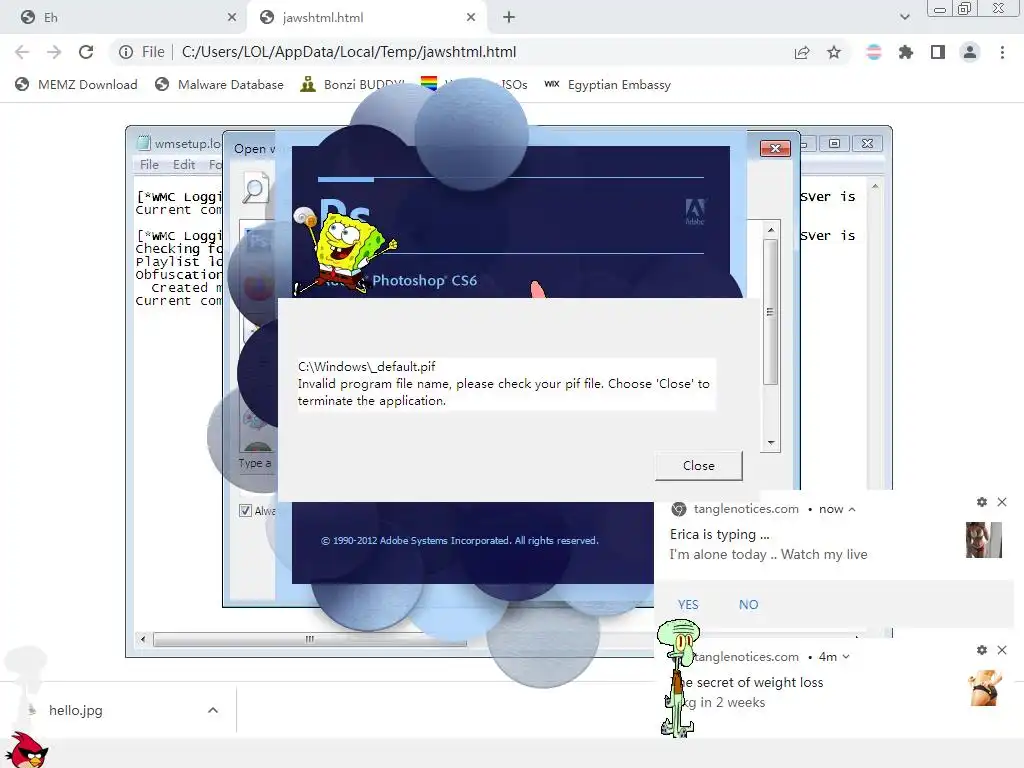Open the striped flag extension icon

tap(873, 52)
